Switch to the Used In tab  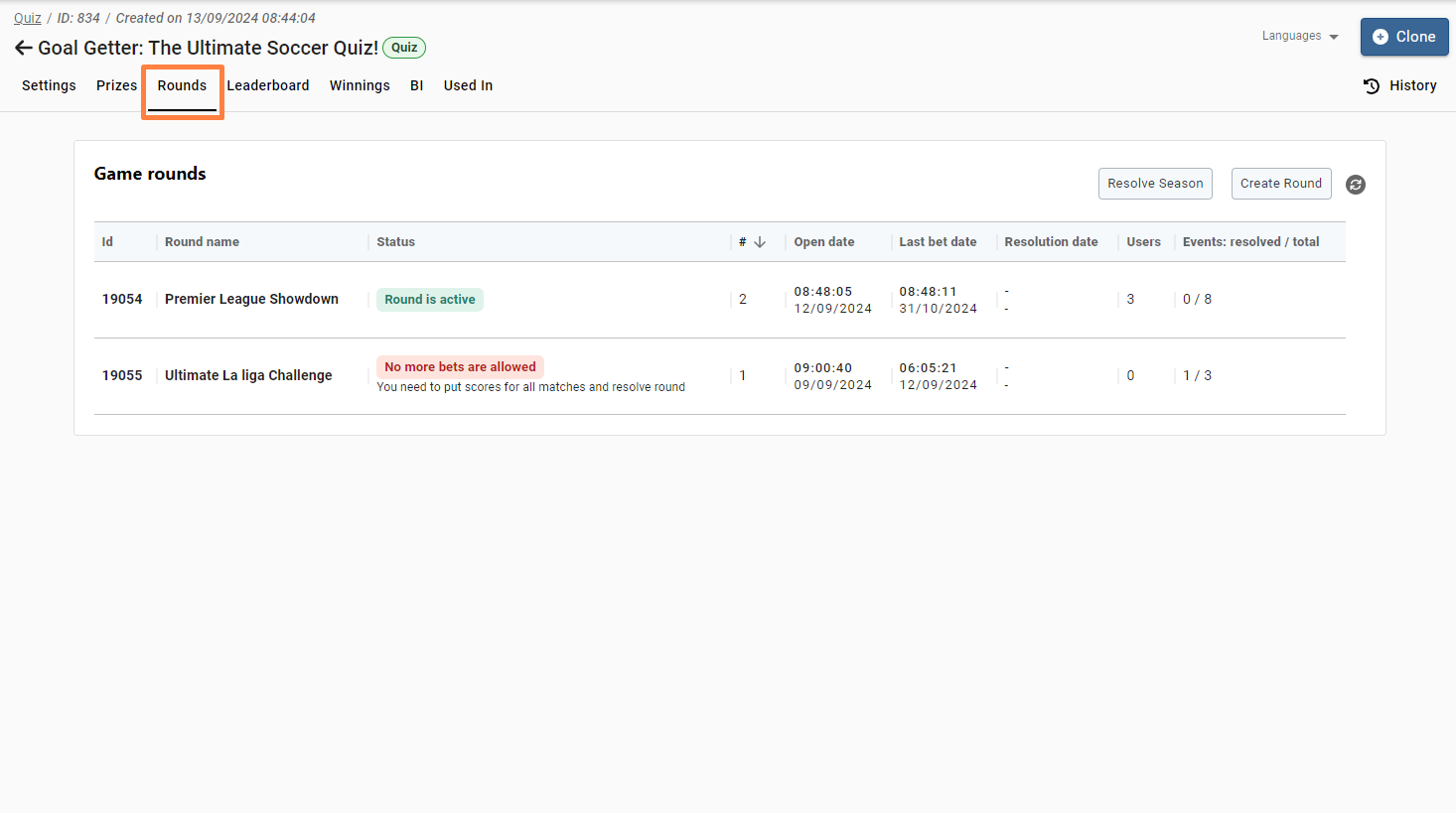[468, 85]
